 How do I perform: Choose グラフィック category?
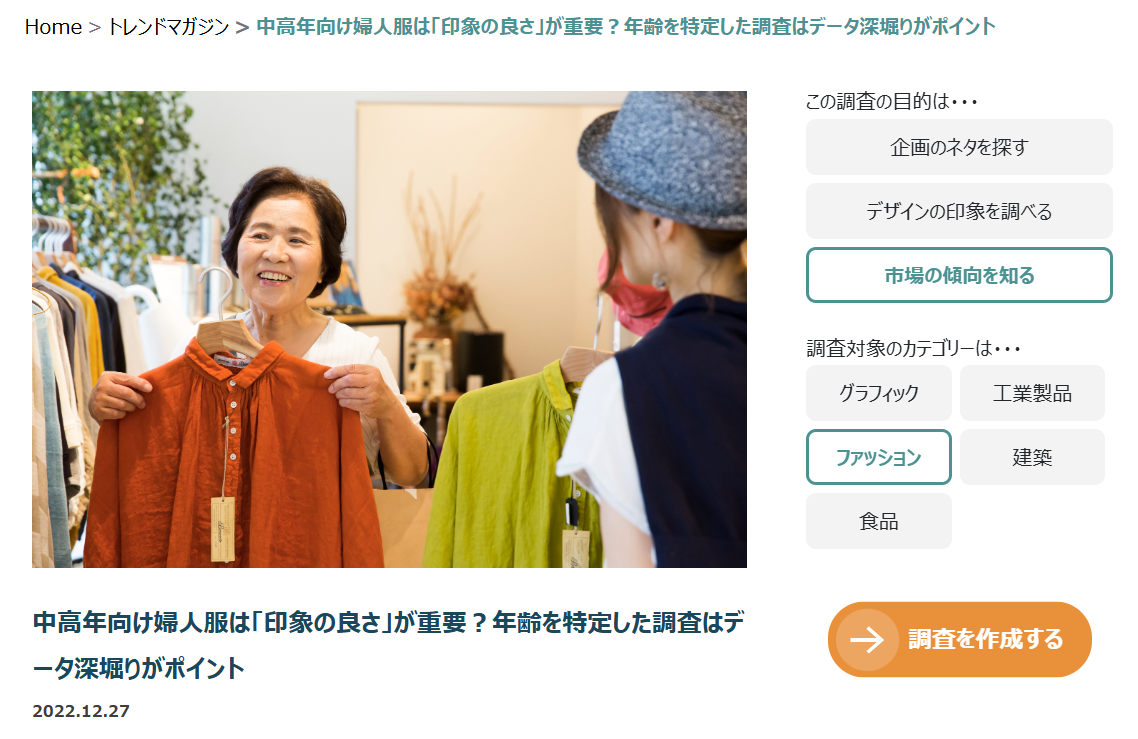(878, 393)
